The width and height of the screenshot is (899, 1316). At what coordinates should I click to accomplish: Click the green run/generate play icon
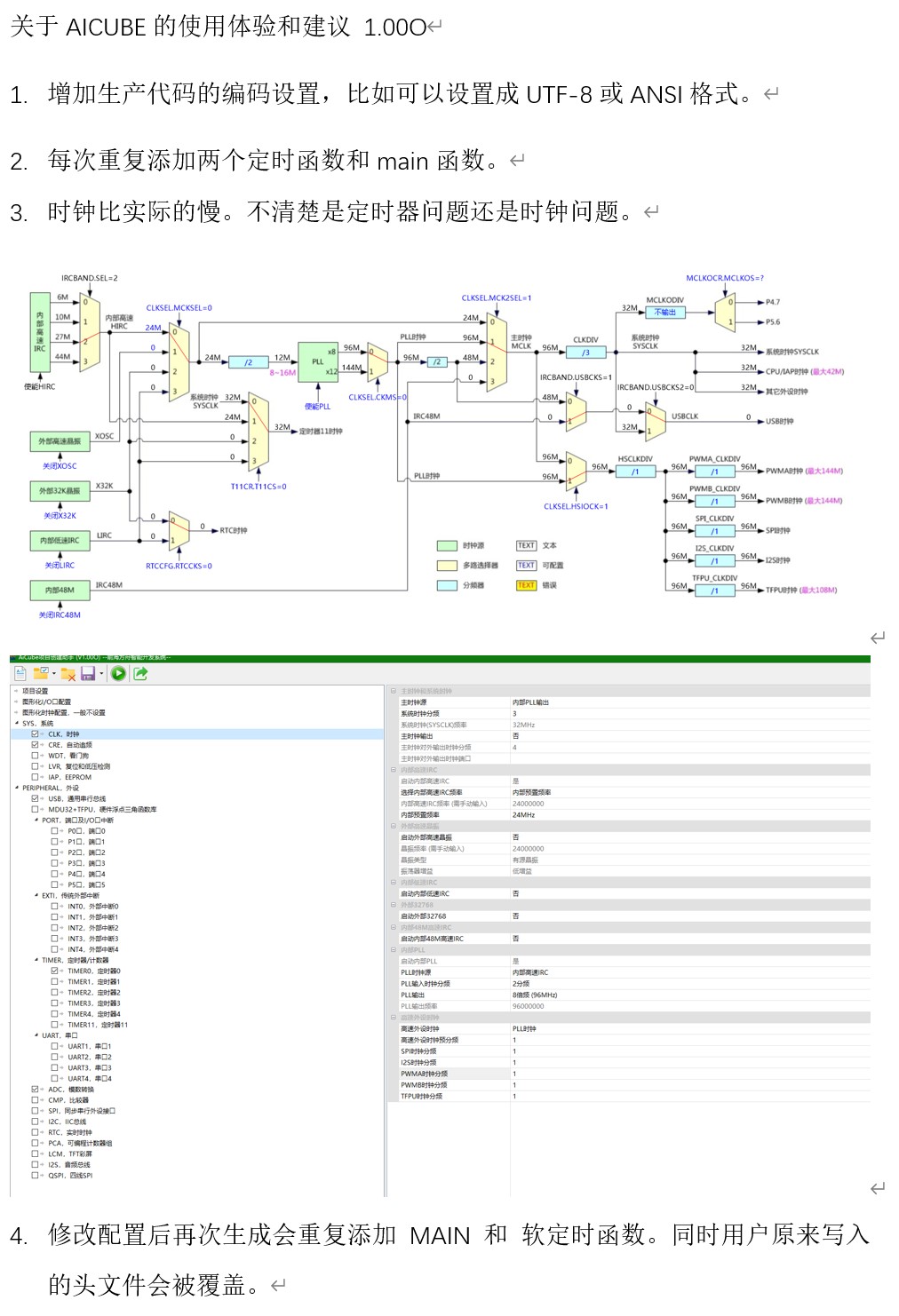[x=118, y=674]
